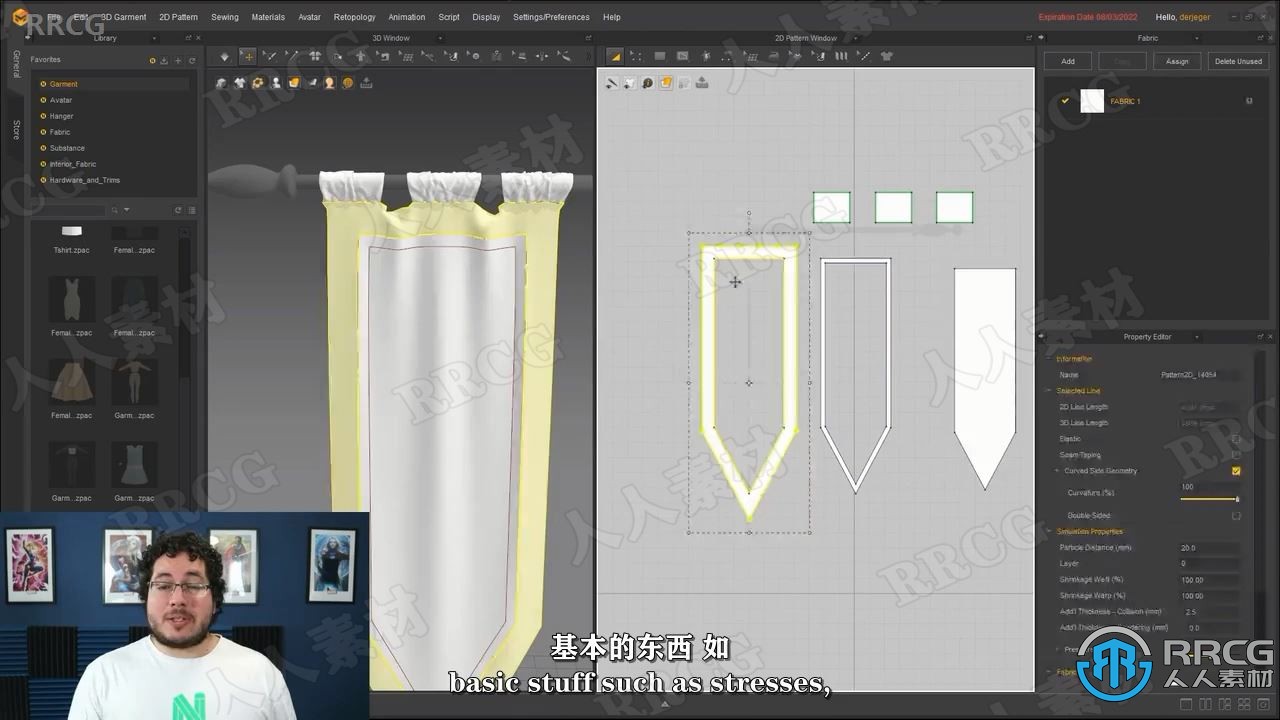Viewport: 1280px width, 720px height.
Task: Click the FABRIC 1 options icon
Action: pyautogui.click(x=1249, y=101)
